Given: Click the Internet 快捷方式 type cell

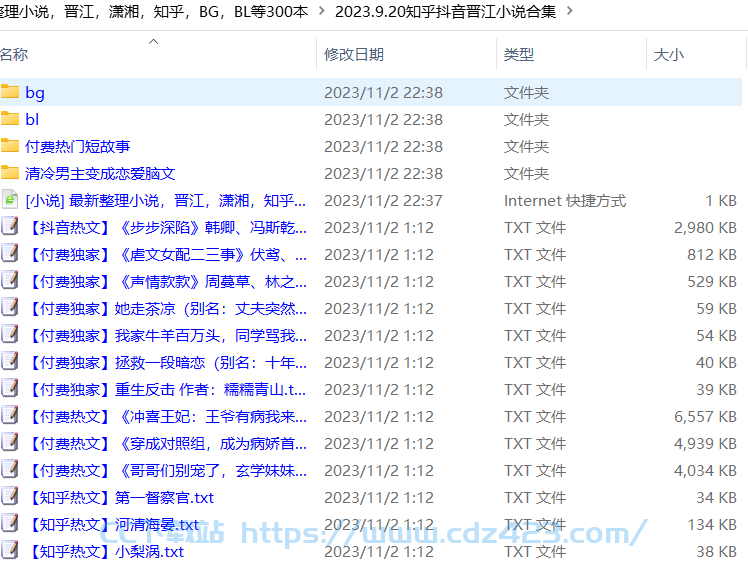Looking at the screenshot, I should [565, 200].
